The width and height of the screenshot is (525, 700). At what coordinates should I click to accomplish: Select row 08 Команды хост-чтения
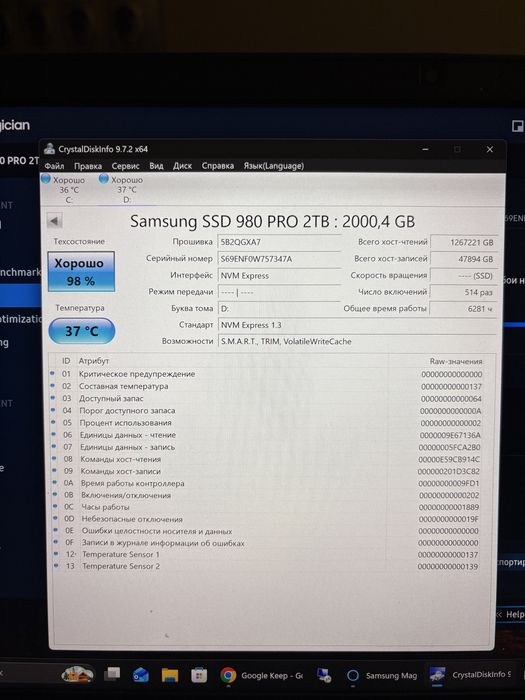(266, 459)
